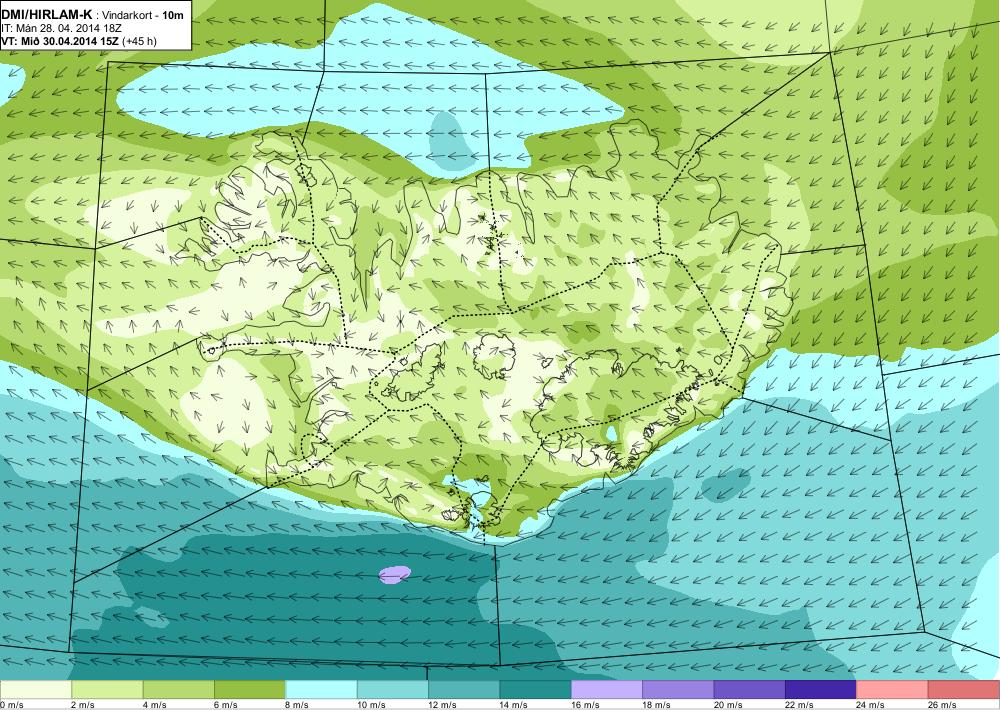Click the '(+45 h)' forecast offset text
Screen dimensions: 1000x710
tap(140, 41)
